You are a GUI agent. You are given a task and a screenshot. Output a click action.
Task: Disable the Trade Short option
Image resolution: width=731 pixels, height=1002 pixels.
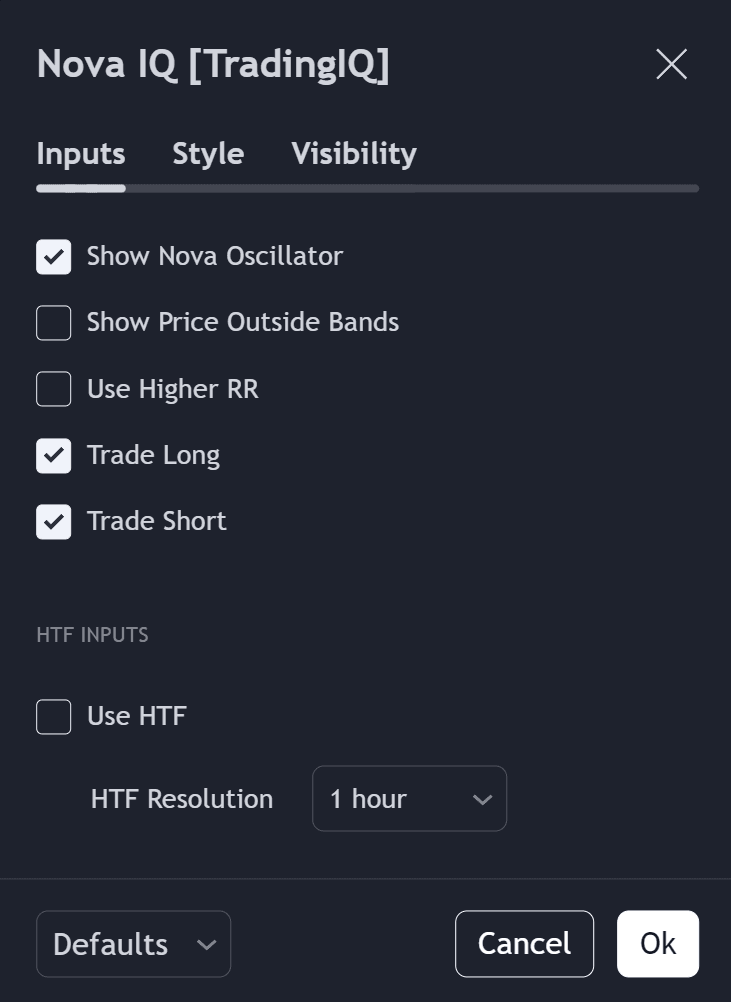coord(53,521)
